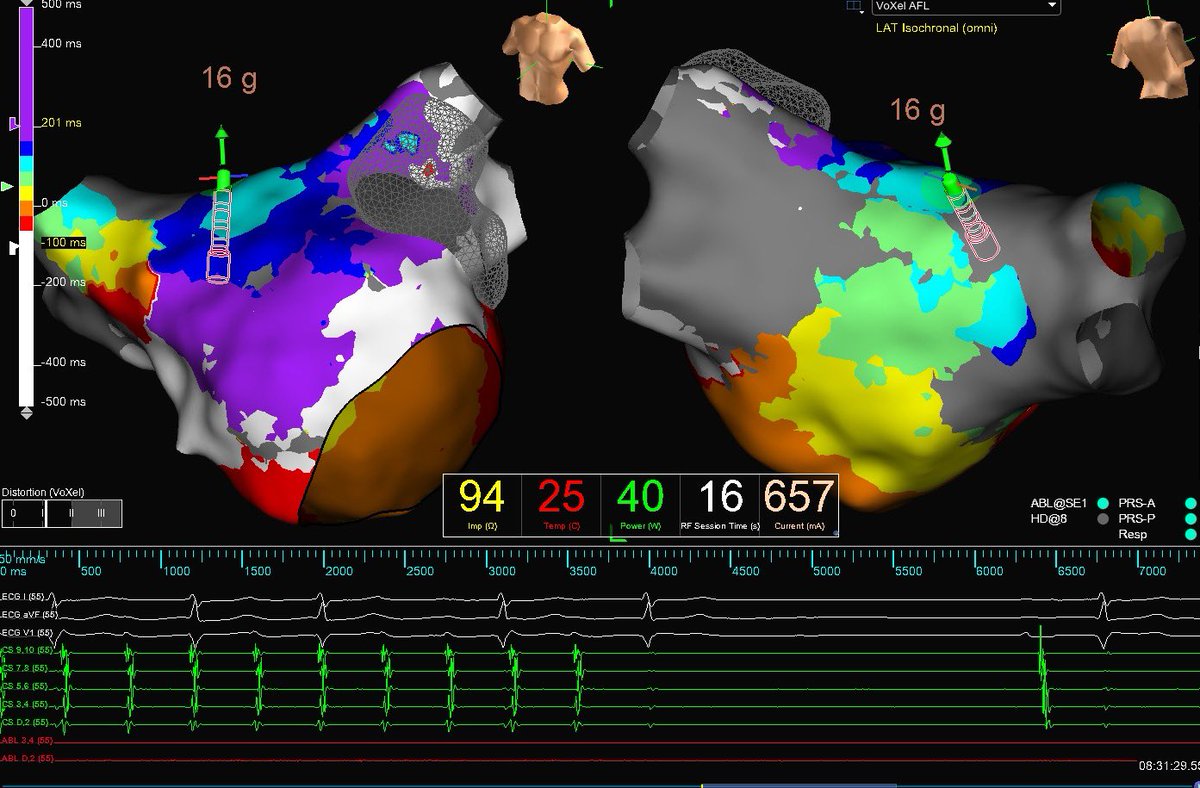Click the current 657 mA readout

(798, 505)
